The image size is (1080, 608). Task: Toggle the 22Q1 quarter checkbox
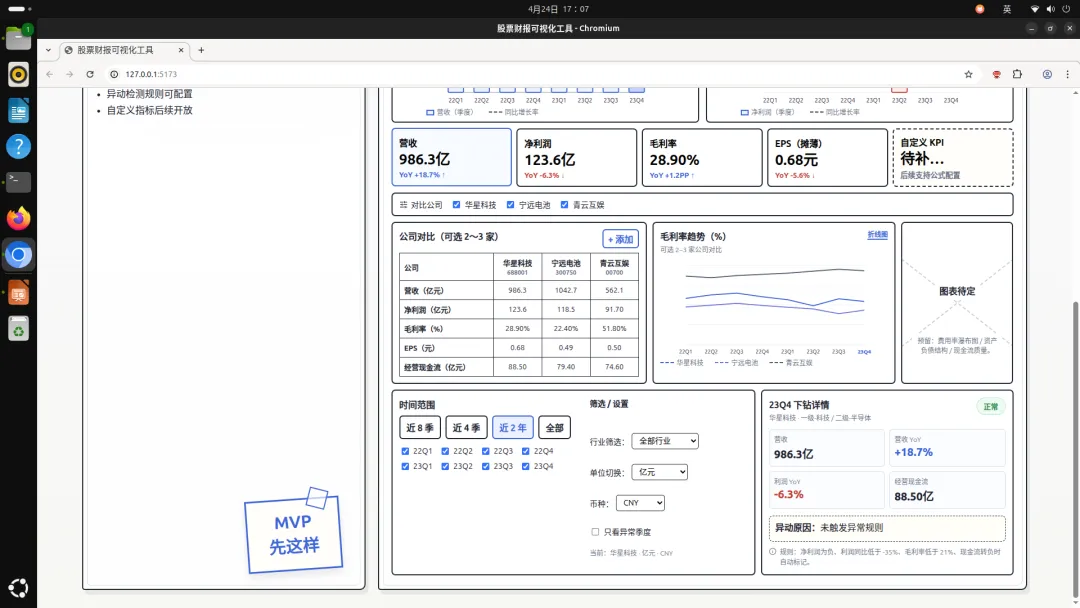pyautogui.click(x=405, y=451)
